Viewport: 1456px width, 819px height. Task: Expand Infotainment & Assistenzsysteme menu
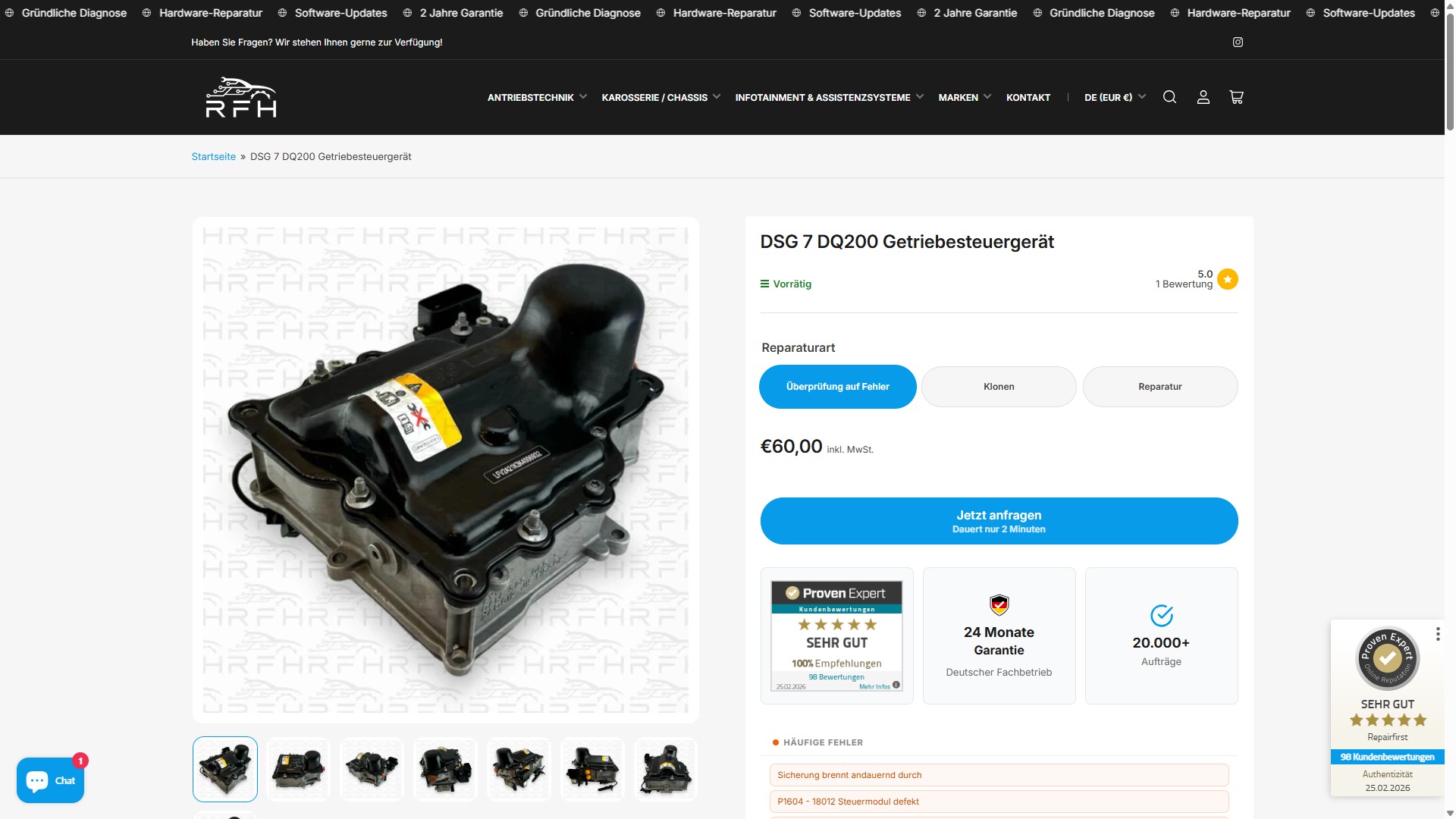pyautogui.click(x=829, y=97)
